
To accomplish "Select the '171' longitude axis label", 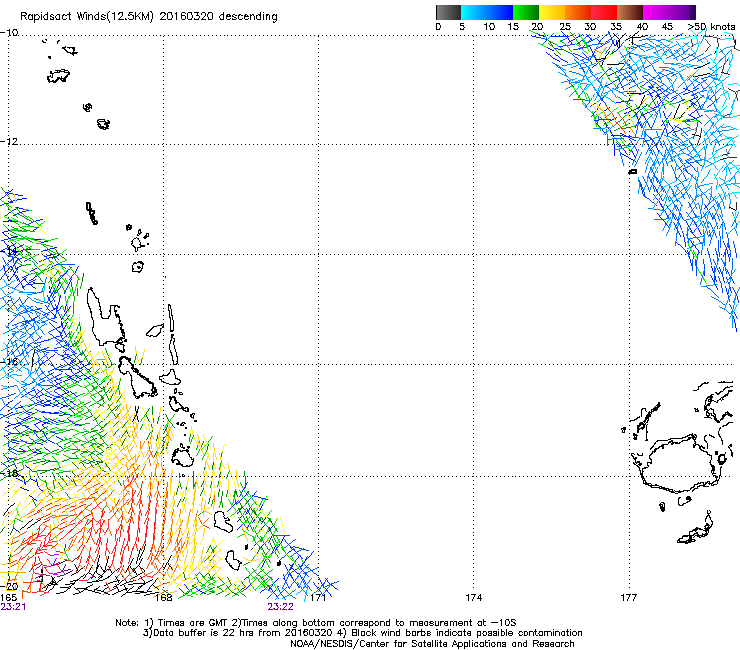I will 318,598.
